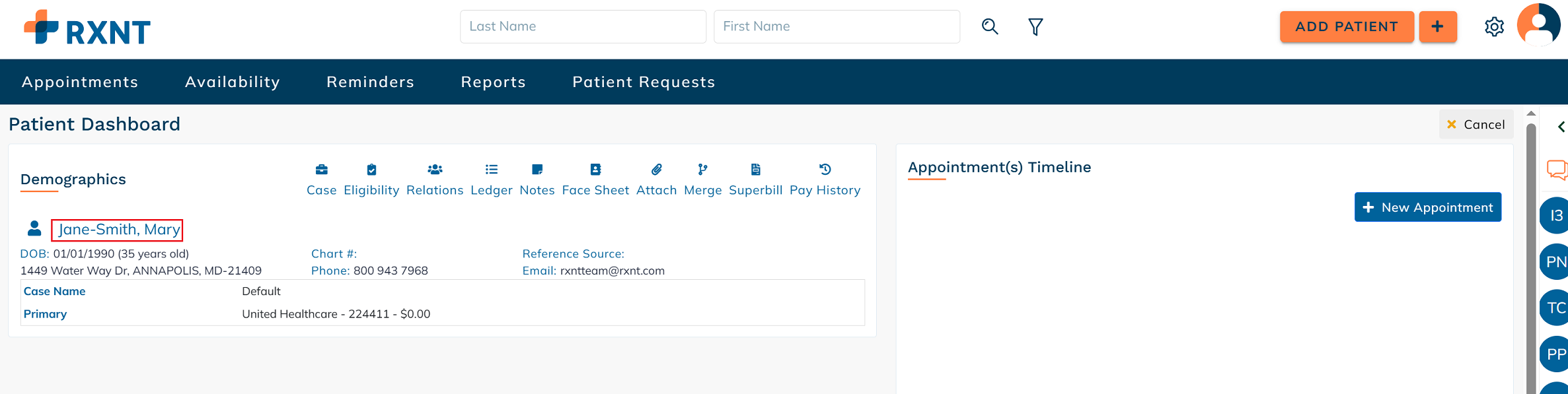
Task: Open the Superbill document icon
Action: pos(755,170)
